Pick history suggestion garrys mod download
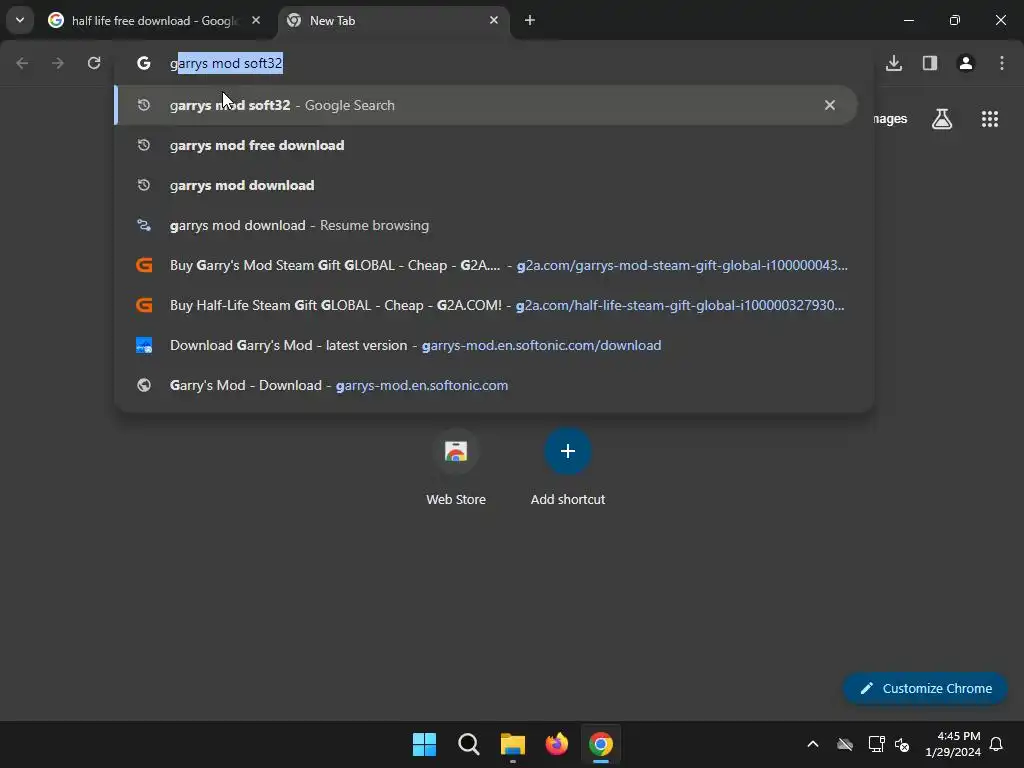Screen dimensions: 1024x768 tap(486, 185)
